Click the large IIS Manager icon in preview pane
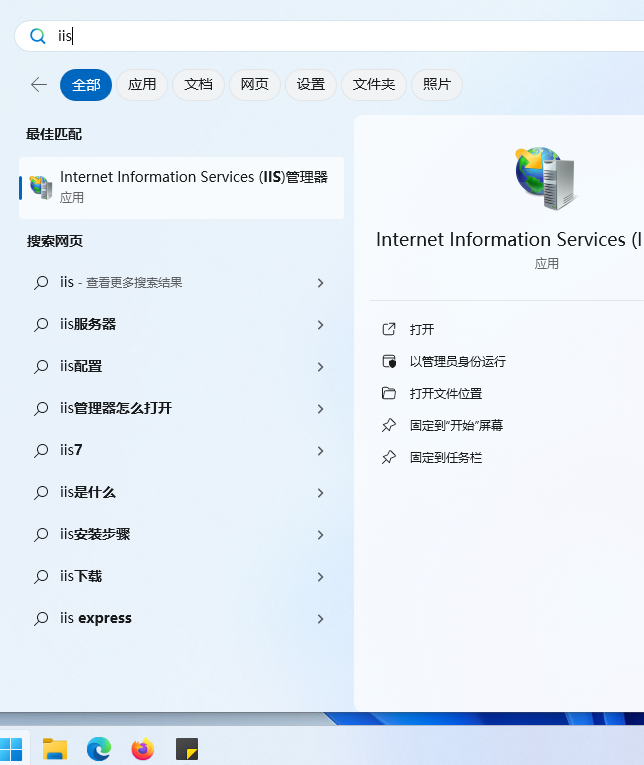The width and height of the screenshot is (644, 765). pyautogui.click(x=545, y=178)
